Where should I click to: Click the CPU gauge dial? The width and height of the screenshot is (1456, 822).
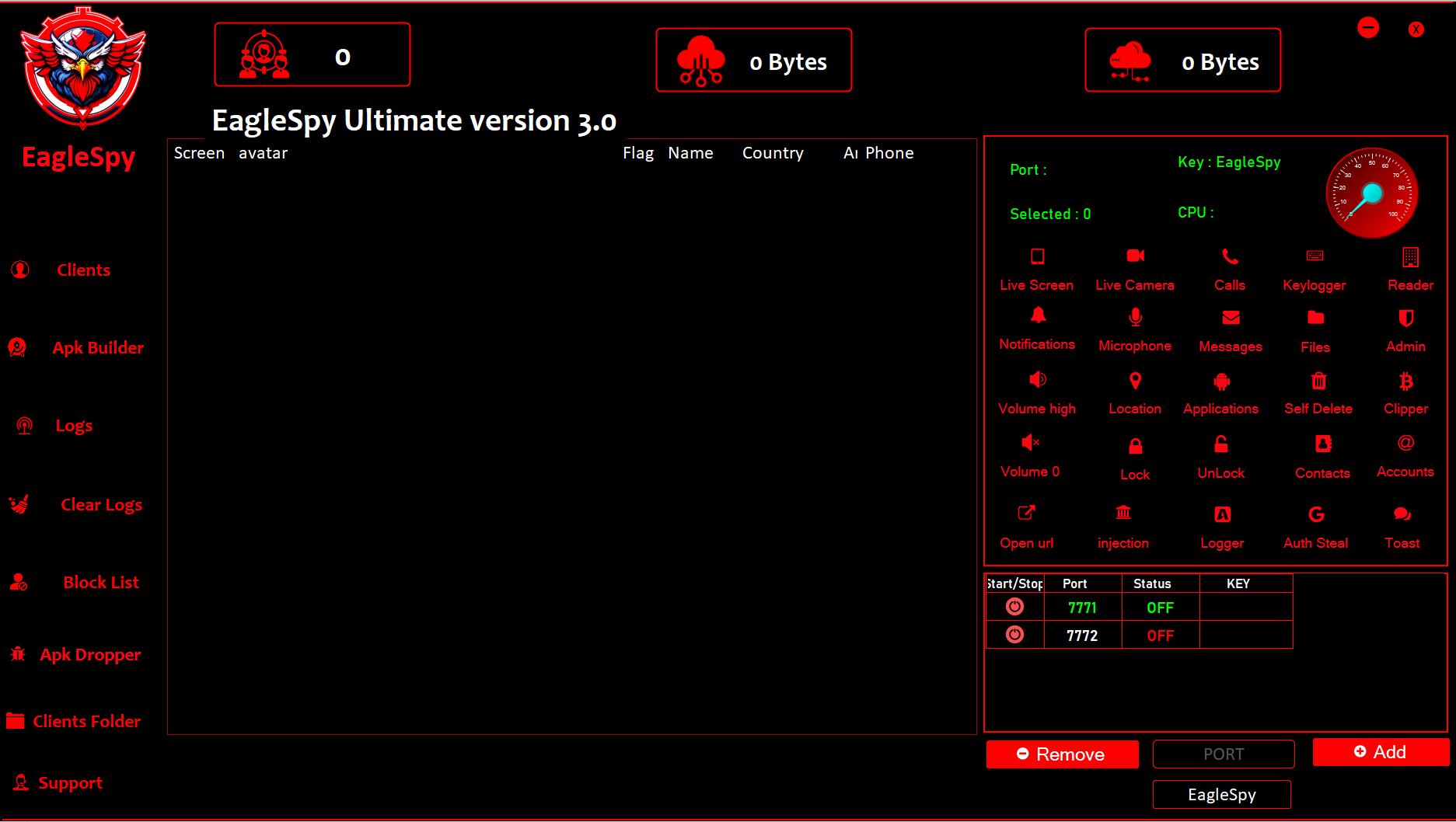(x=1372, y=193)
